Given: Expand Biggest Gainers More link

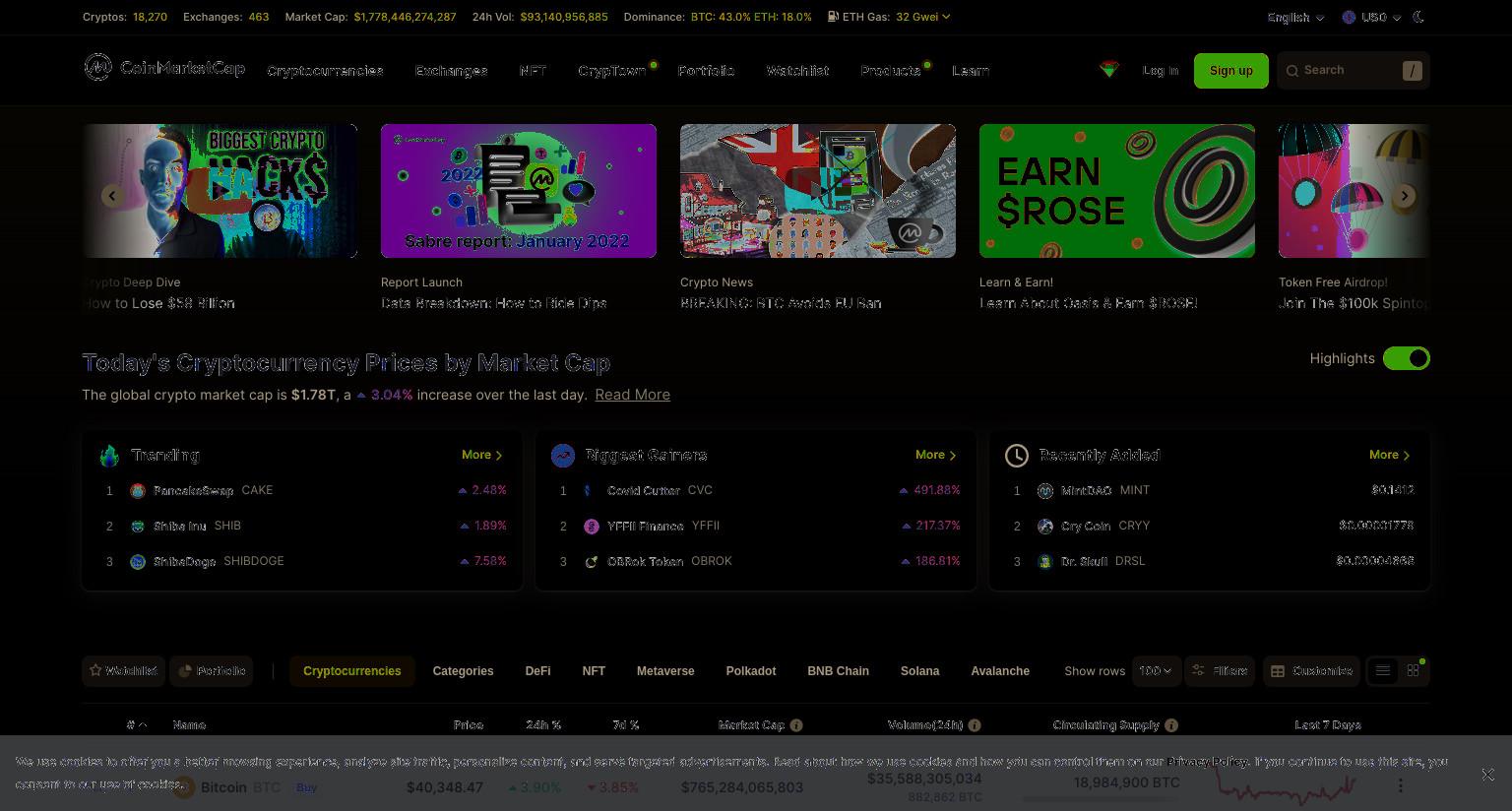Looking at the screenshot, I should [936, 455].
